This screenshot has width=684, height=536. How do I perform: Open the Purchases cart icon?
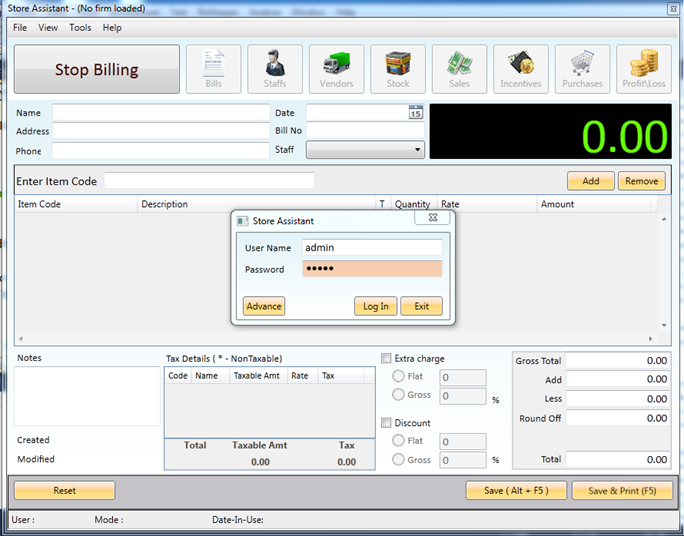[x=582, y=69]
